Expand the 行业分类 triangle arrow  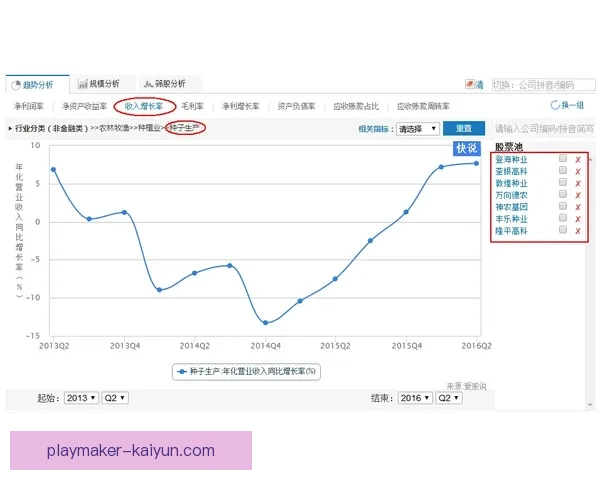click(x=10, y=128)
